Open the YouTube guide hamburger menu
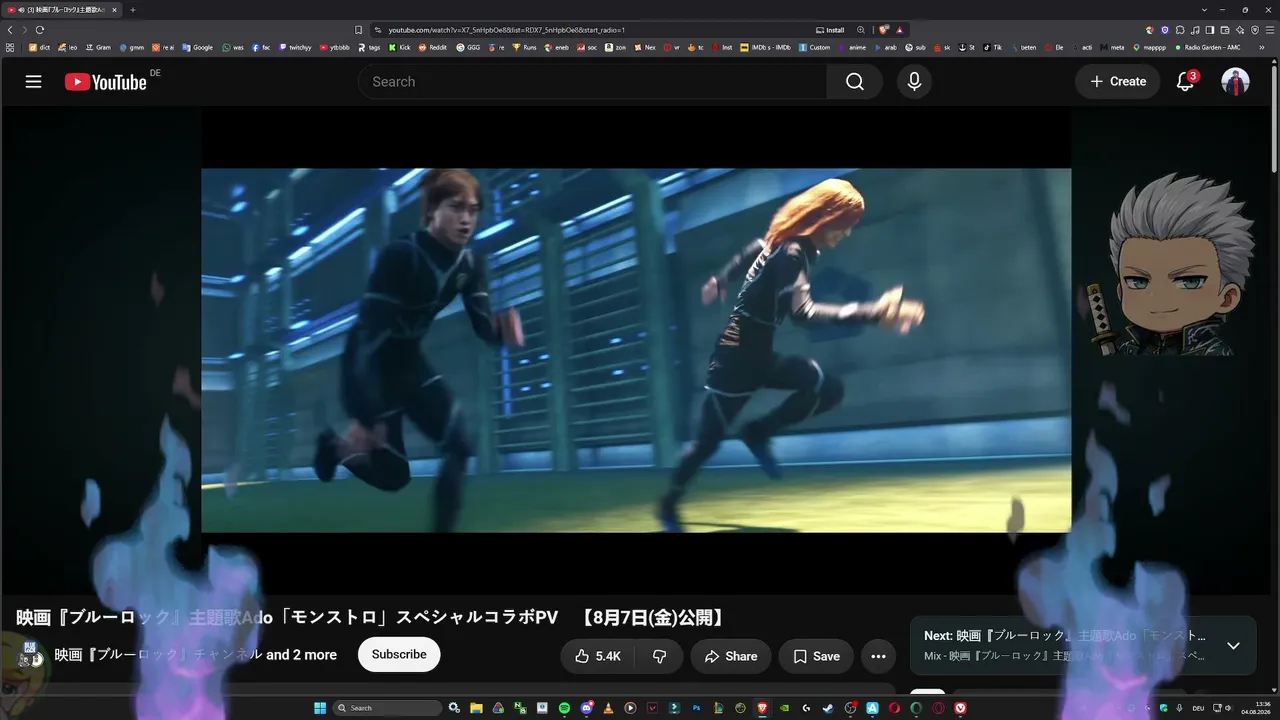Viewport: 1280px width, 720px height. 34,82
